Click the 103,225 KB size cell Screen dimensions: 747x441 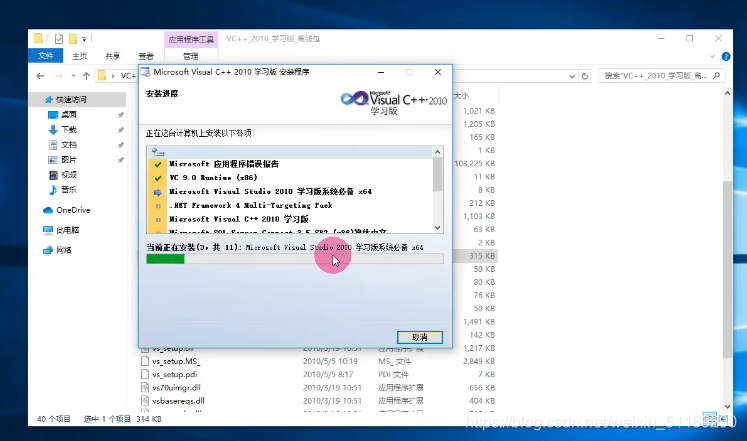click(x=474, y=163)
